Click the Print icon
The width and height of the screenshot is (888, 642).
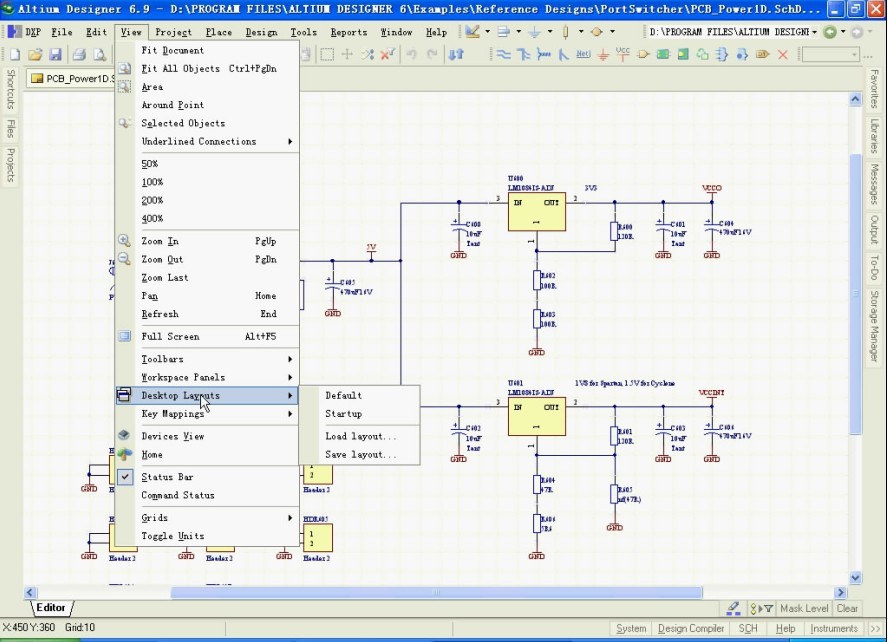point(79,54)
